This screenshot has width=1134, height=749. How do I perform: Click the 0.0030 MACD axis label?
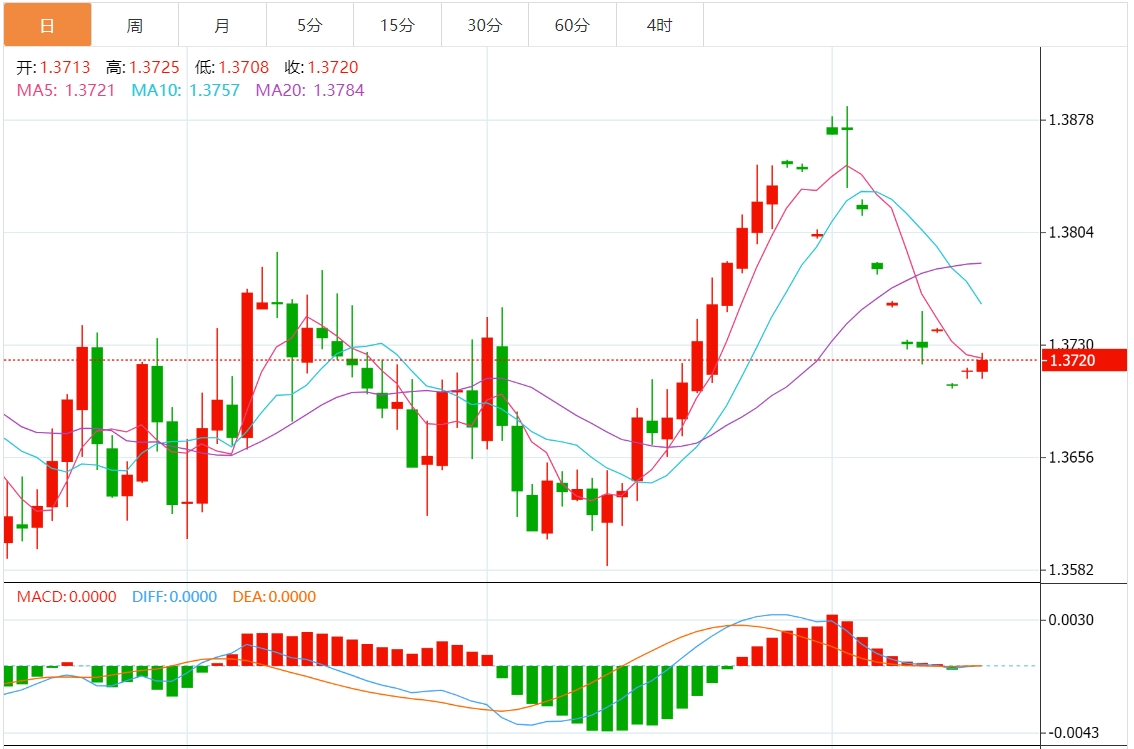(1071, 620)
